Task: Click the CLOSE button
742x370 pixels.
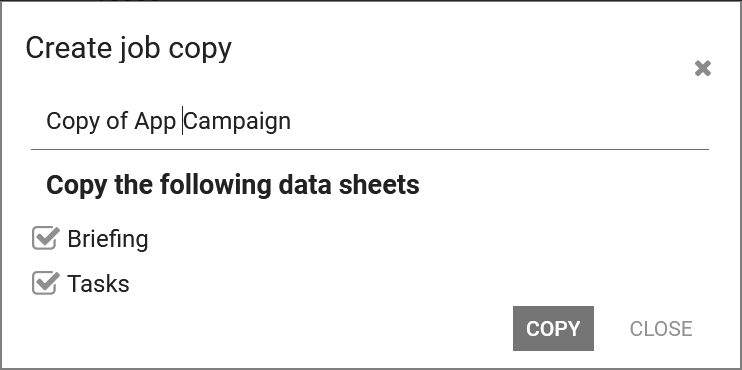Action: [661, 328]
